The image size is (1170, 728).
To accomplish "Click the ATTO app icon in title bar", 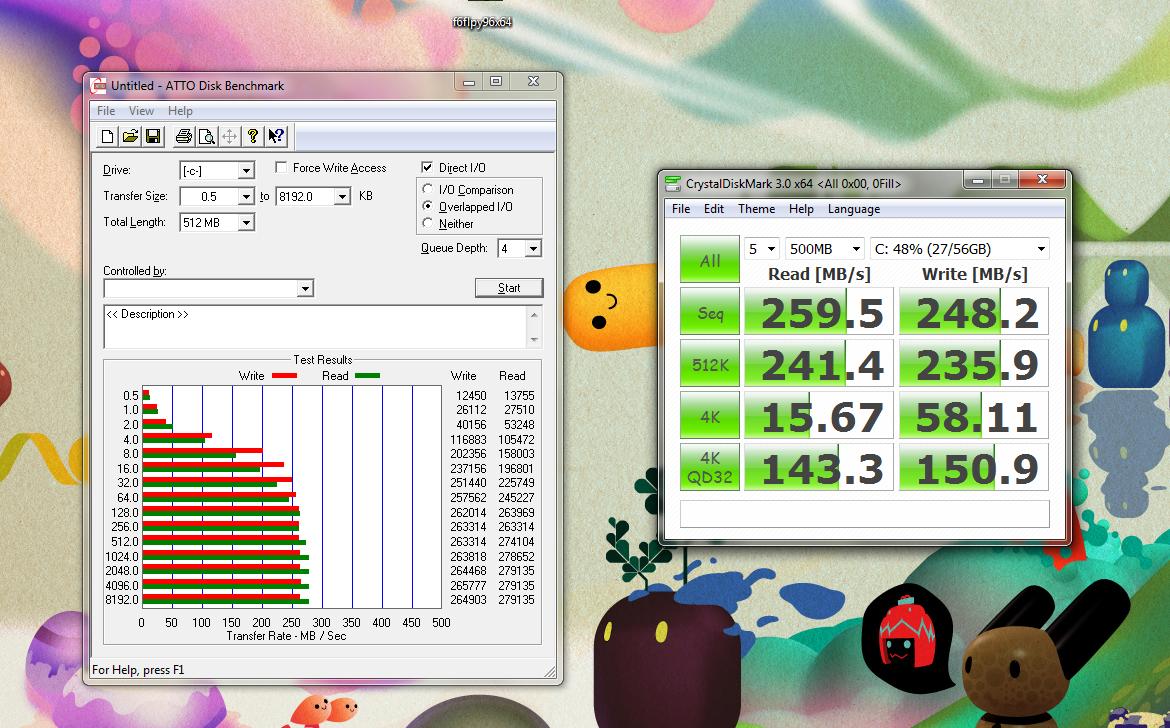I will [98, 86].
